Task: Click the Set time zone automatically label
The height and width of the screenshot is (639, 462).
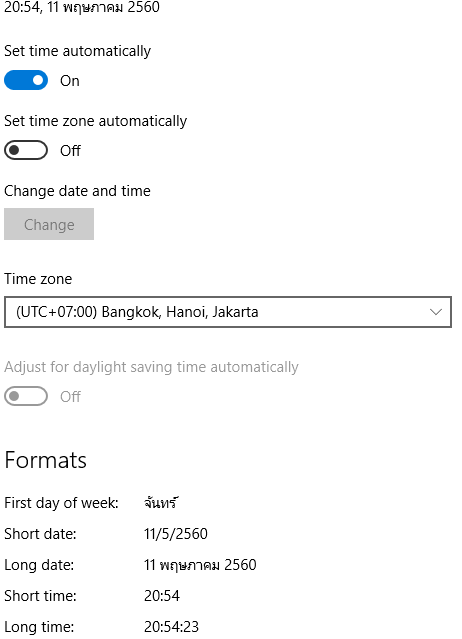Action: pyautogui.click(x=95, y=121)
